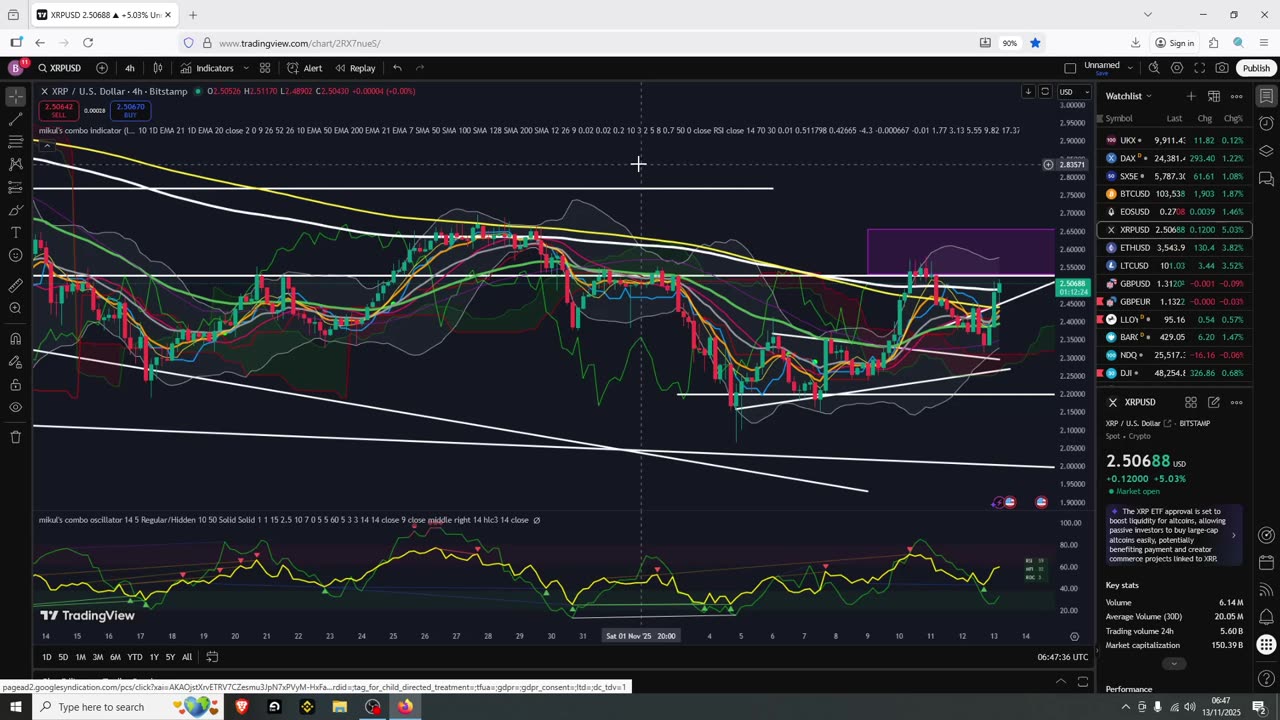Select the measure ruler tool
1280x720 pixels.
pyautogui.click(x=15, y=286)
